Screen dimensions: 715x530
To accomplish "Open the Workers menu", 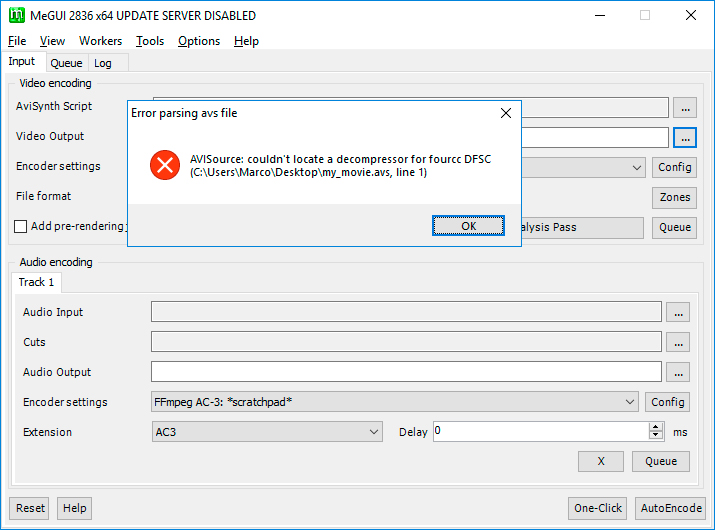I will 100,41.
